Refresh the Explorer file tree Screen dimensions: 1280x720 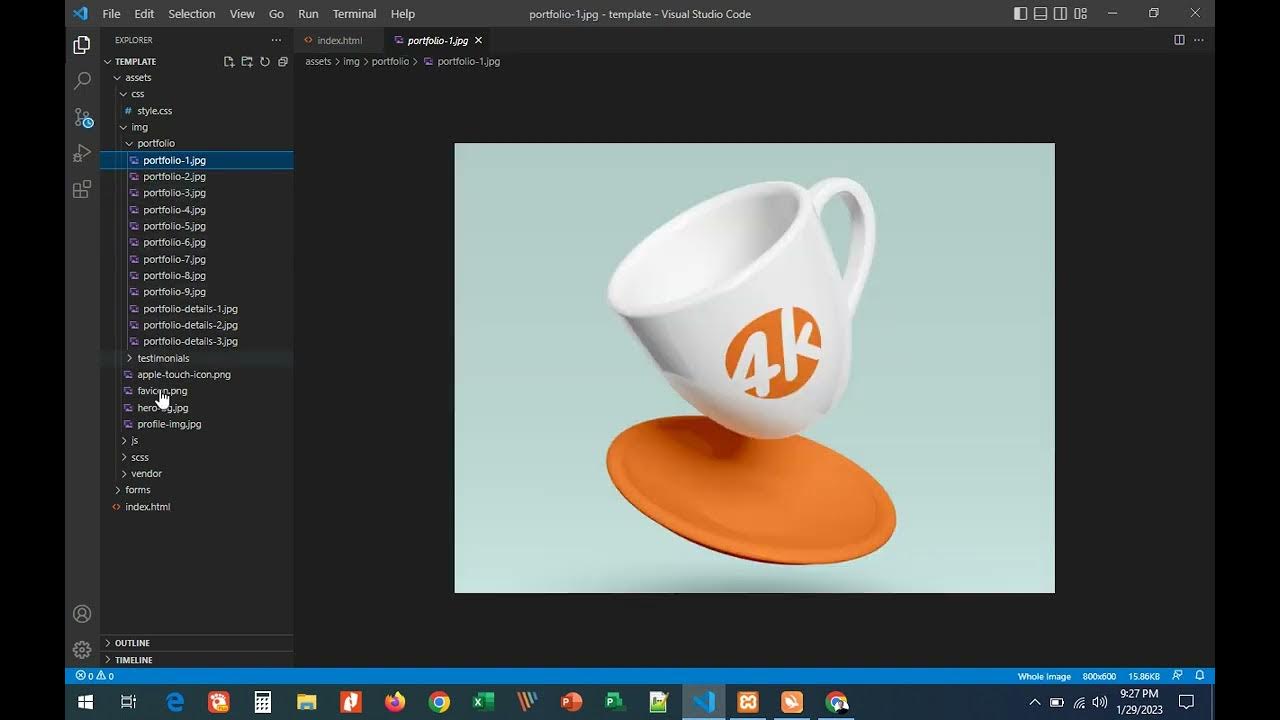(265, 62)
